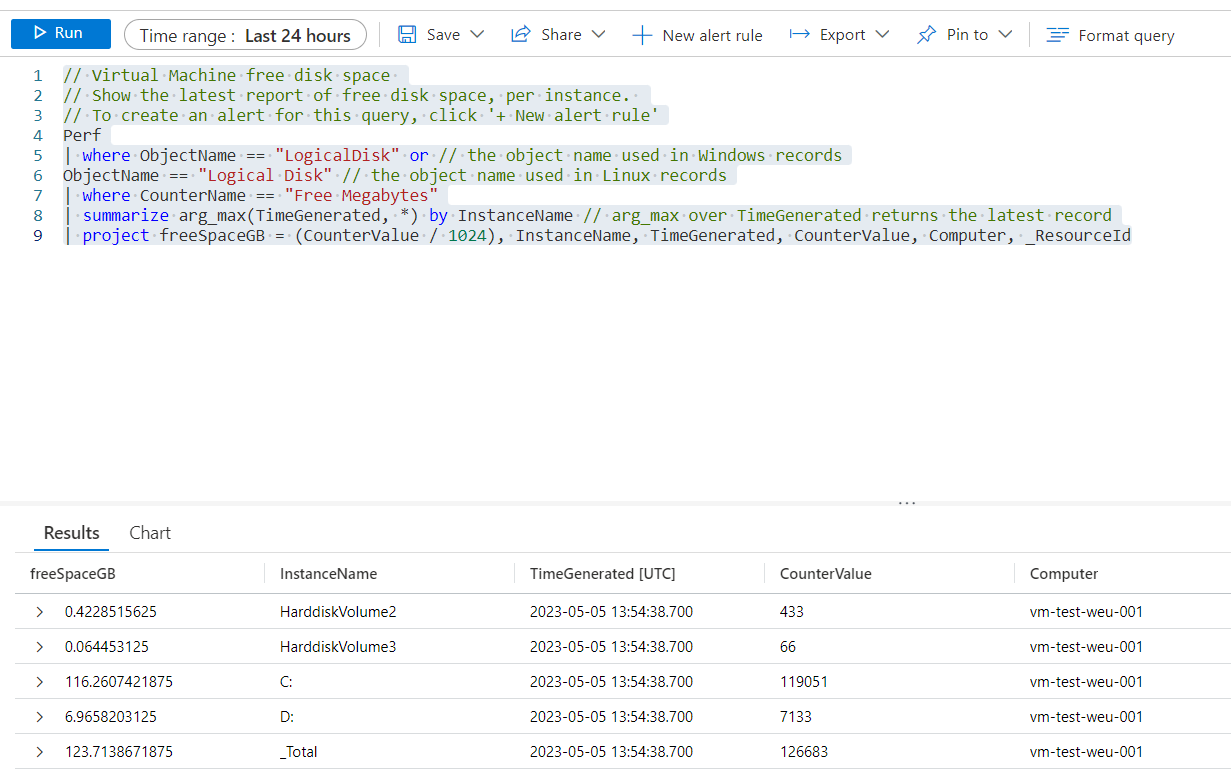Open the Pin to dropdown arrow

click(x=1005, y=34)
